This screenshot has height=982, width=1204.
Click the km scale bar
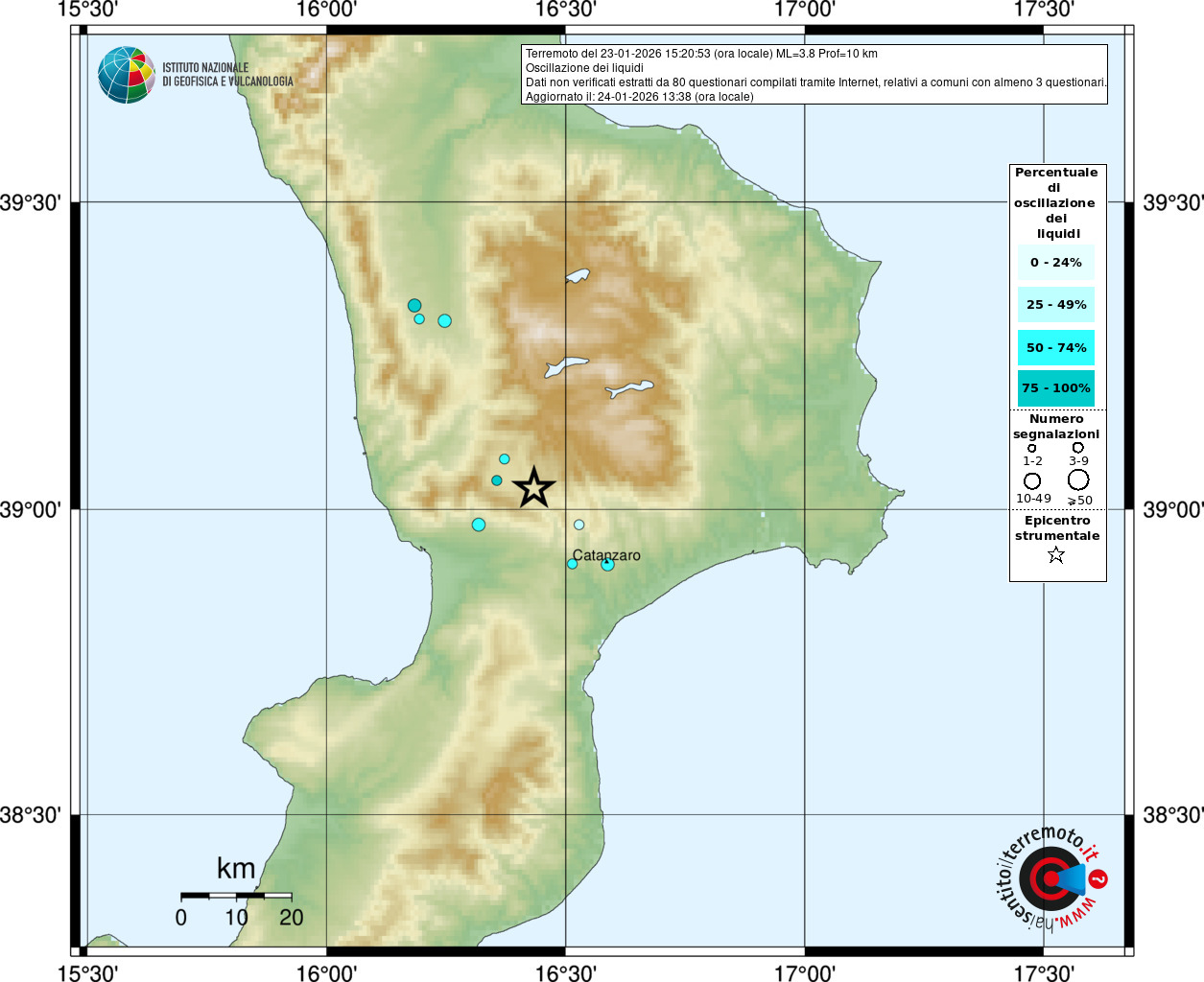tap(236, 896)
